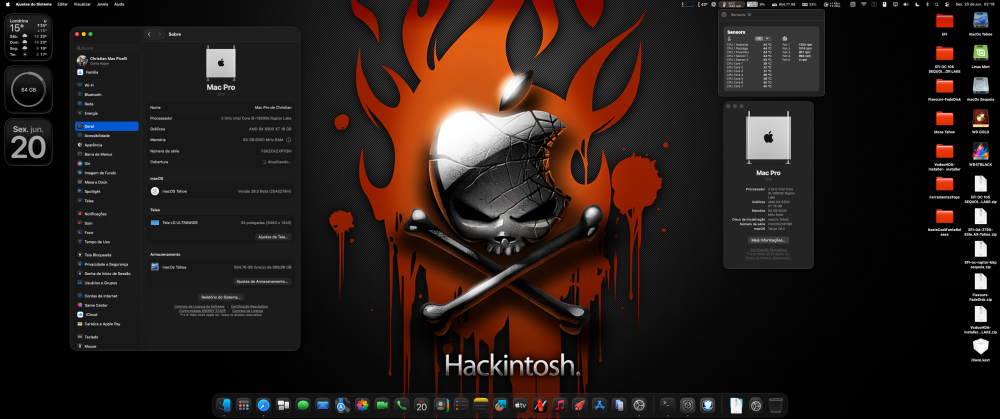Open Tela Bloqueada settings
The image size is (1000, 419).
point(107,254)
